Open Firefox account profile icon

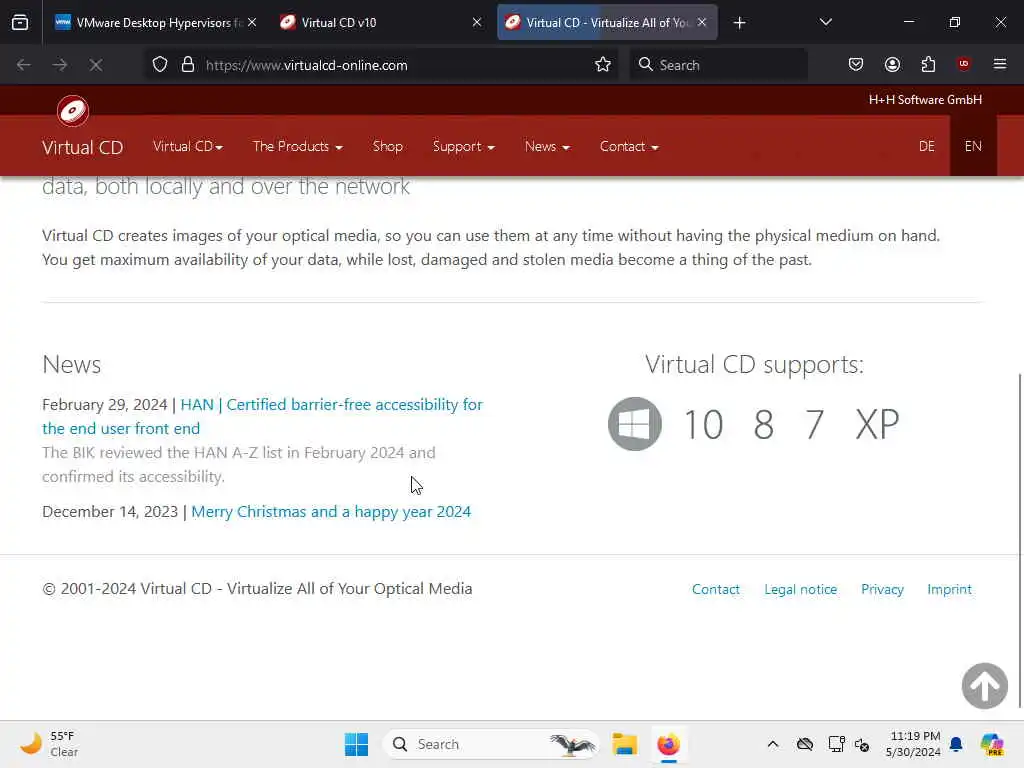point(892,65)
